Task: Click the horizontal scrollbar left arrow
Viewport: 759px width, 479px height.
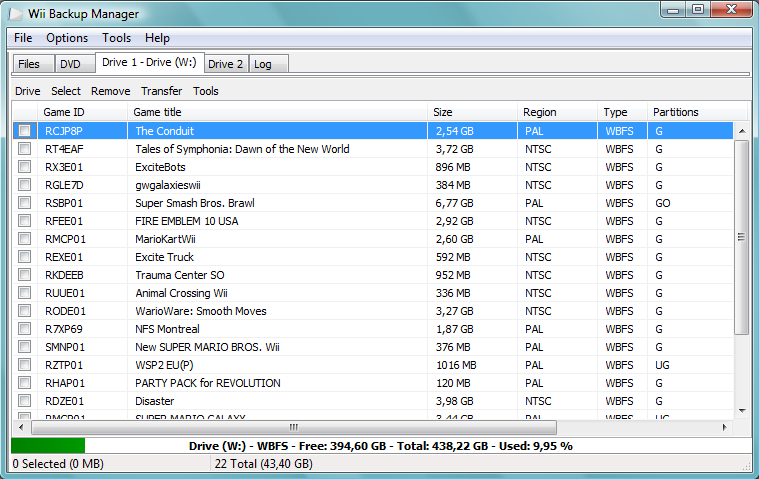Action: point(21,427)
